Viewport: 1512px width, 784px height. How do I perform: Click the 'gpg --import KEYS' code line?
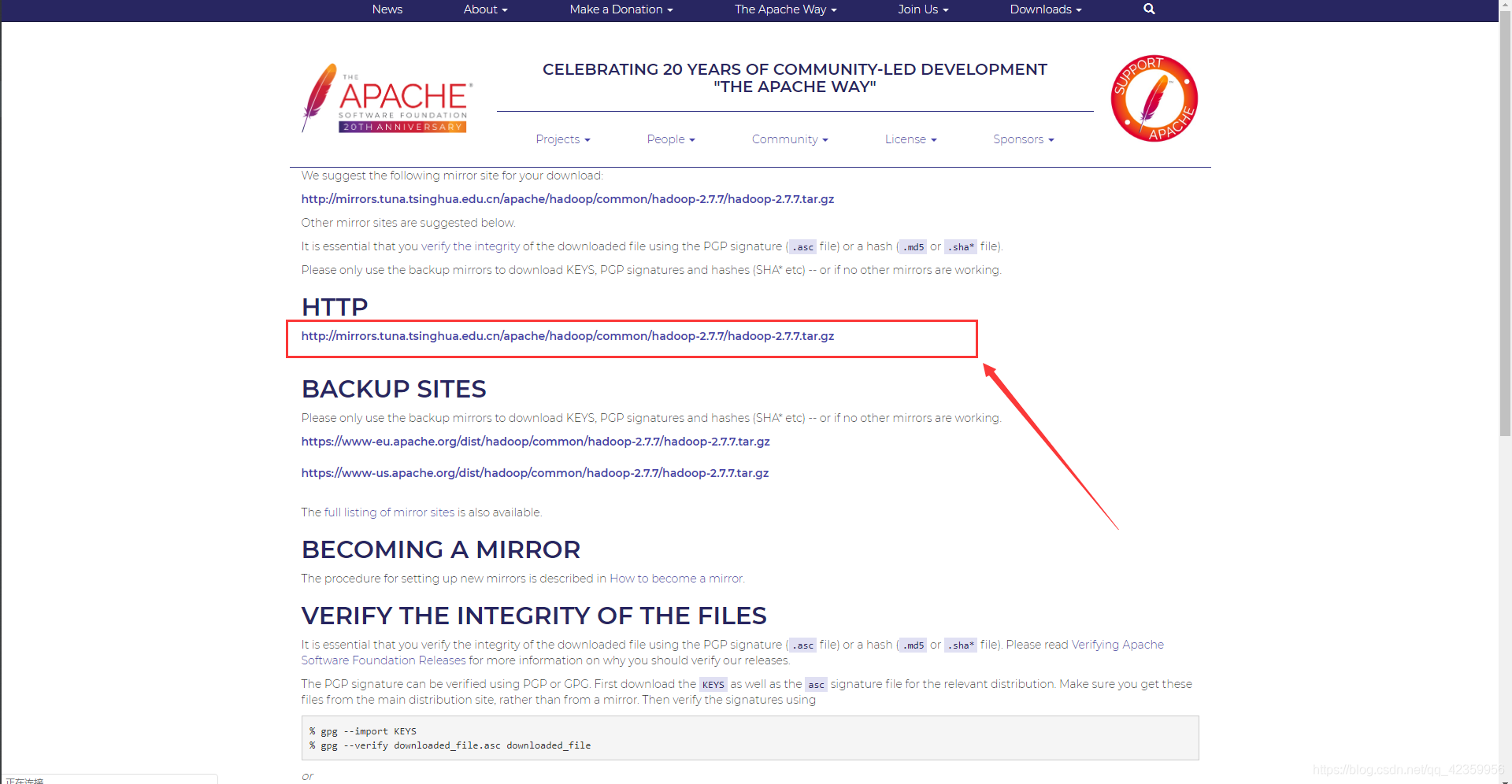click(363, 731)
